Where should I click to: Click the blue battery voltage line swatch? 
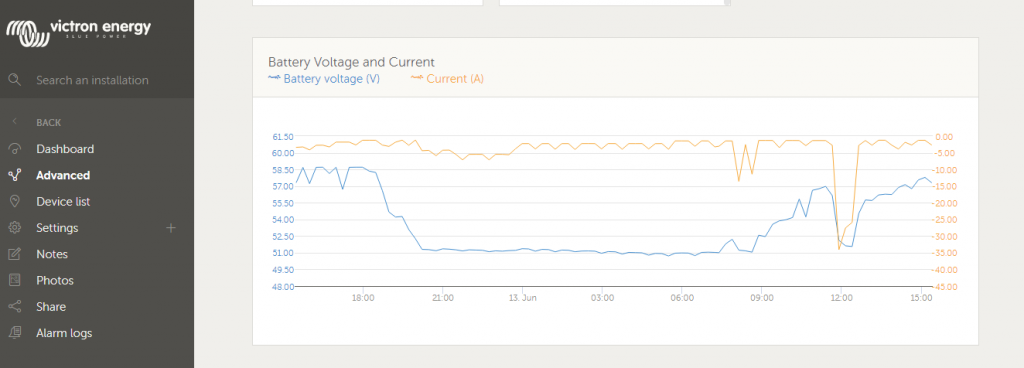pos(274,78)
